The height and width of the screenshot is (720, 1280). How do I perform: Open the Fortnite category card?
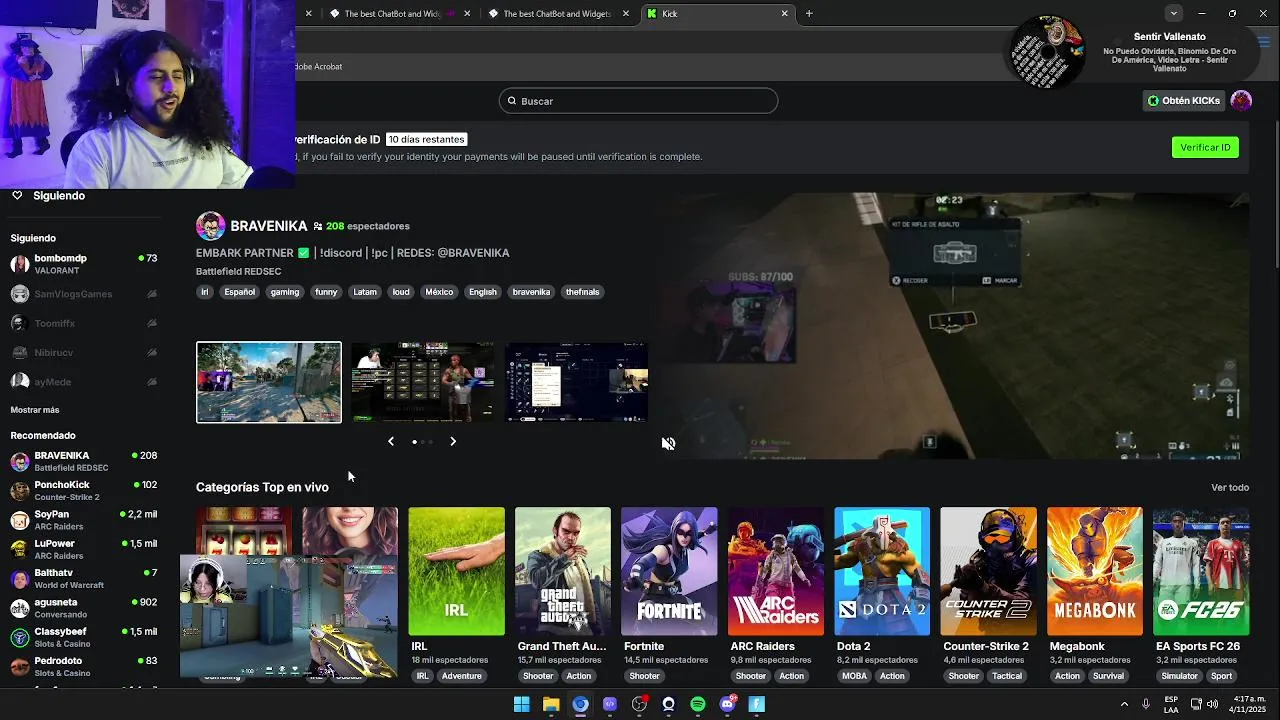tap(669, 571)
